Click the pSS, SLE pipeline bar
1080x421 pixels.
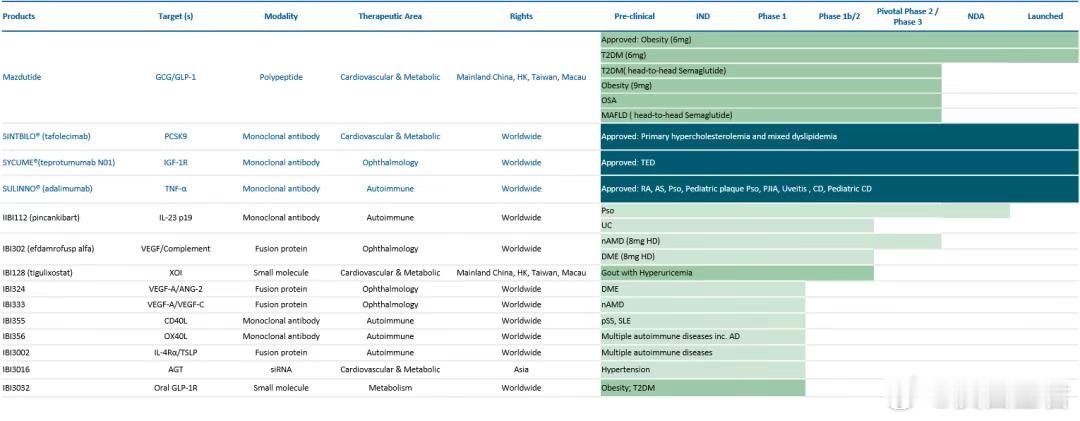(702, 320)
